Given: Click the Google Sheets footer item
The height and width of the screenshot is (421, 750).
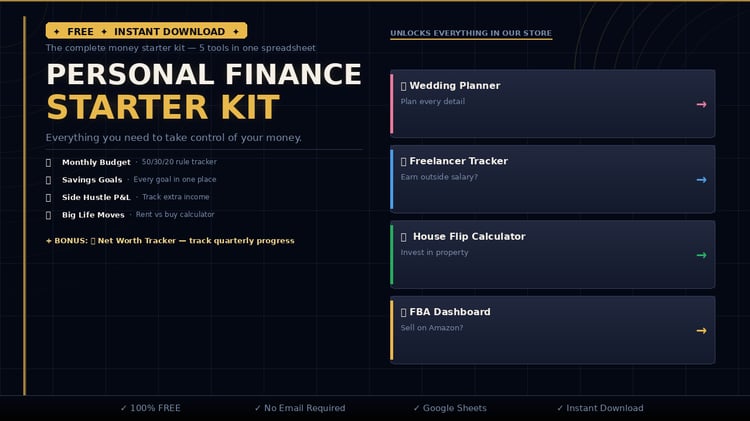Looking at the screenshot, I should coord(450,408).
